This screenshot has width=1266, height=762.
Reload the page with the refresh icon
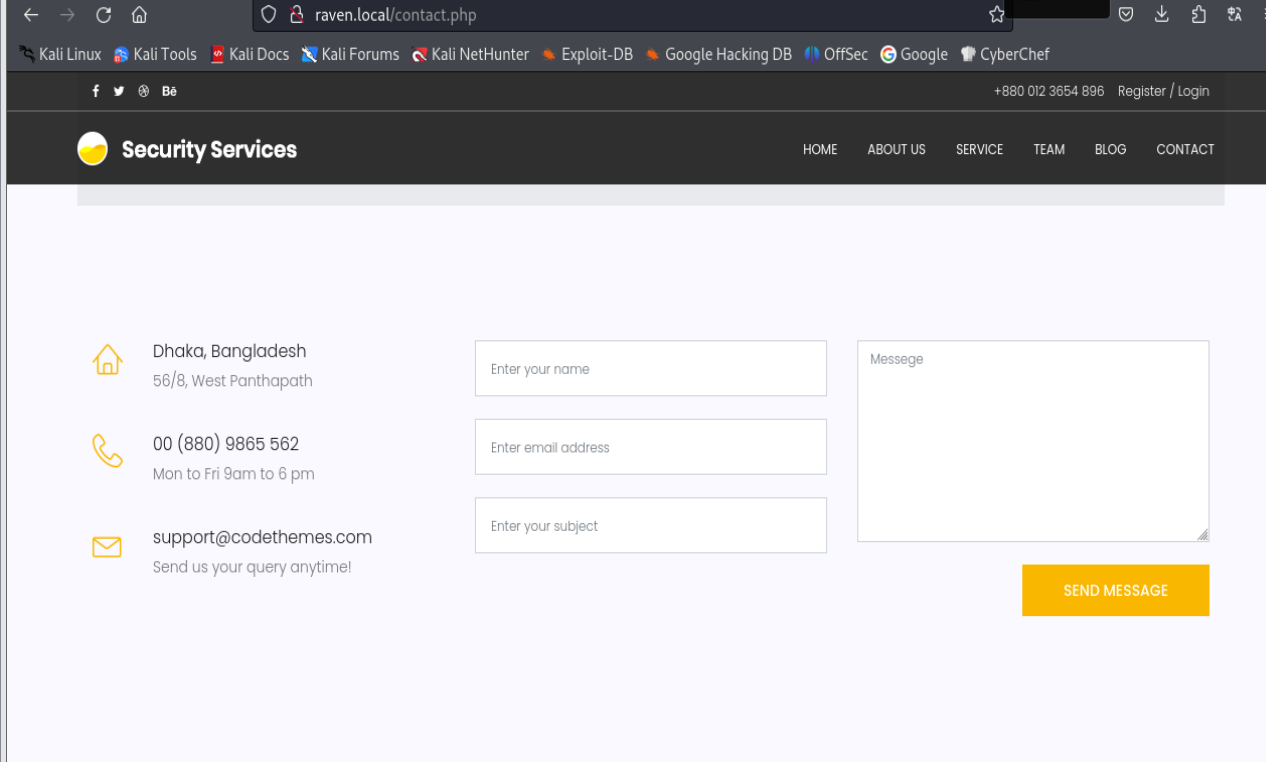[103, 15]
